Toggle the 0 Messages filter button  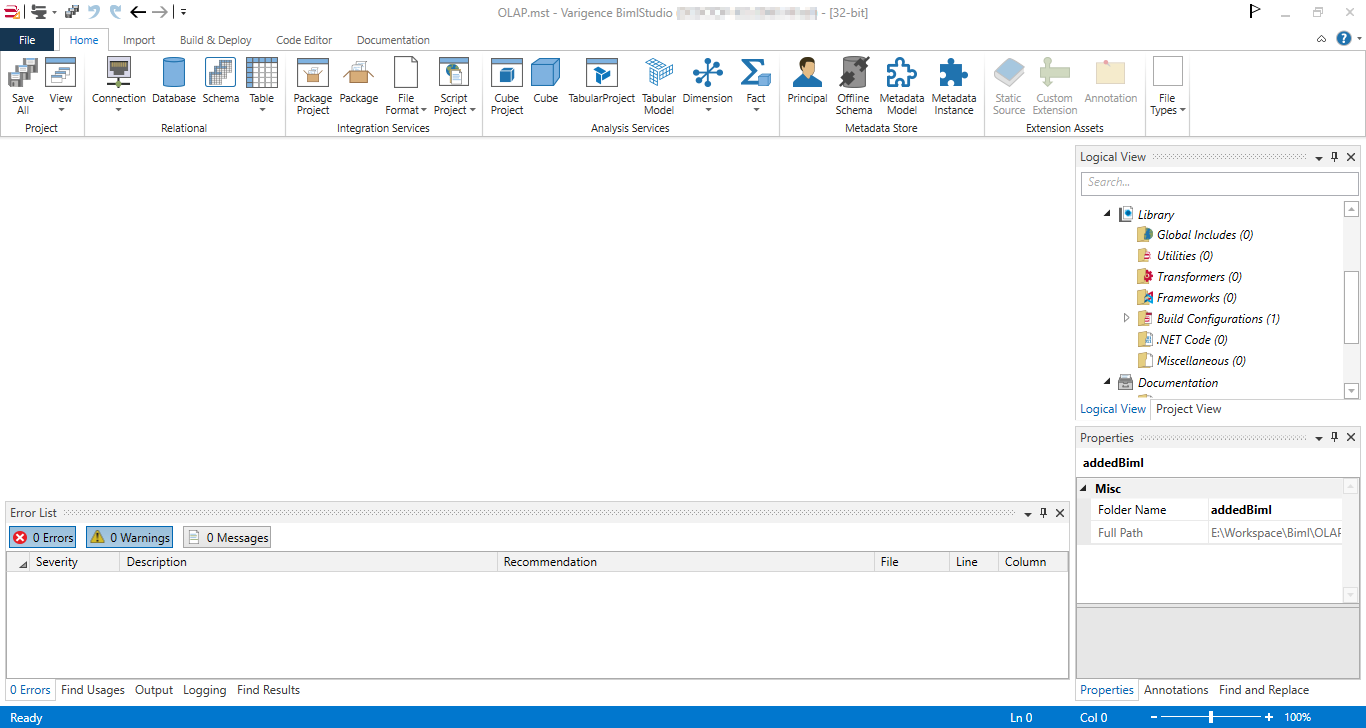227,537
